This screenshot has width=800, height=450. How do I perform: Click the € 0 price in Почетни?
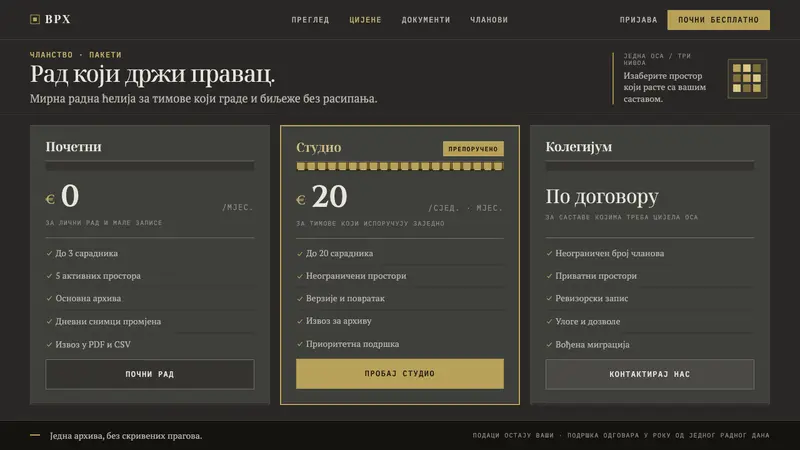point(62,196)
